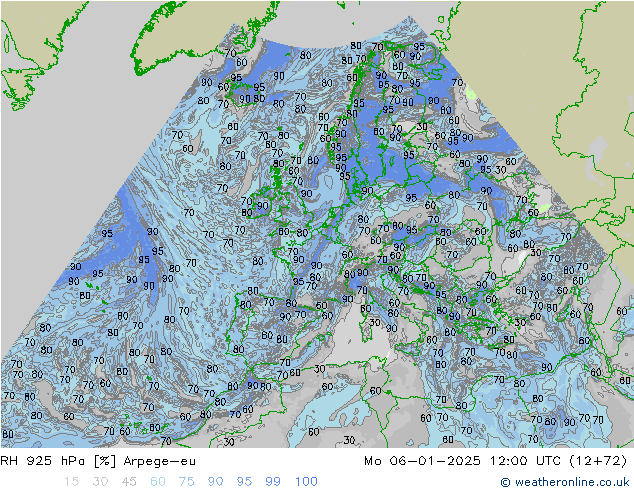Click legend value 45
The width and height of the screenshot is (634, 490).
click(129, 482)
